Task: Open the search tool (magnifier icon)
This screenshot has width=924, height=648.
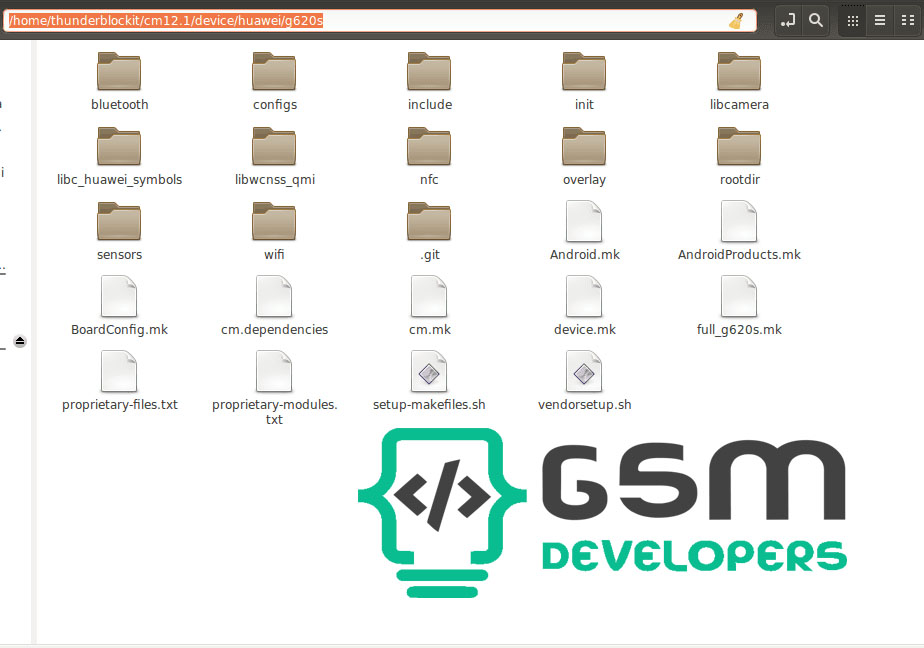Action: (816, 21)
